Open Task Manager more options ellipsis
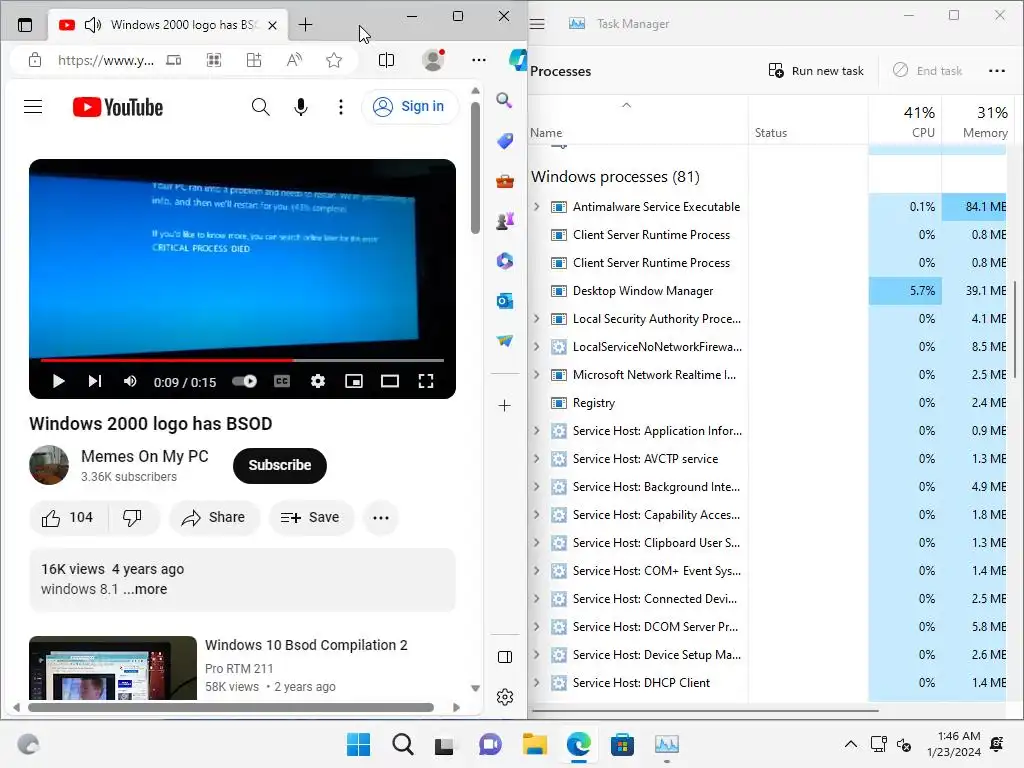The width and height of the screenshot is (1024, 768). click(997, 71)
